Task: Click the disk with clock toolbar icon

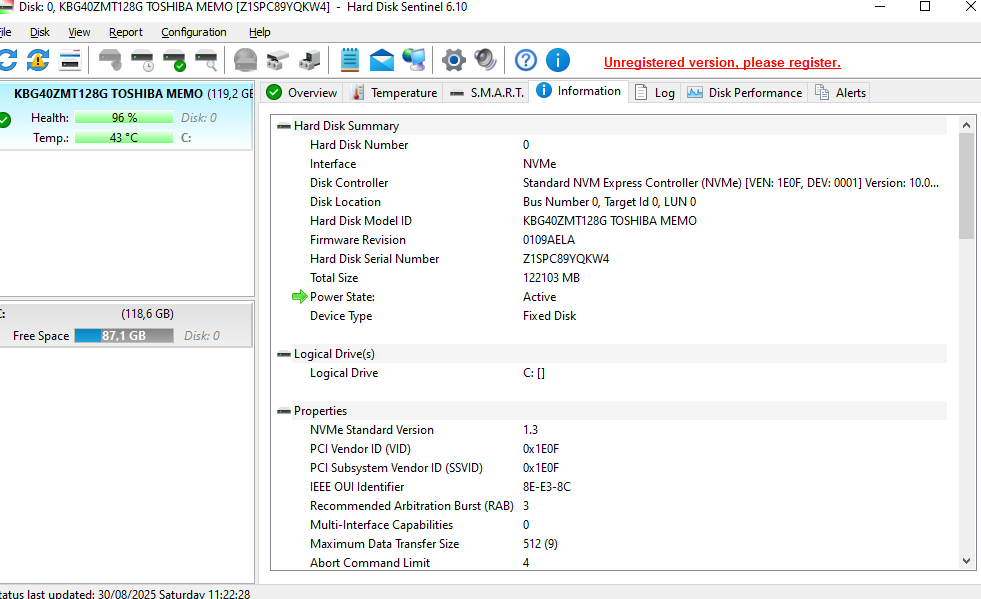Action: pos(143,60)
